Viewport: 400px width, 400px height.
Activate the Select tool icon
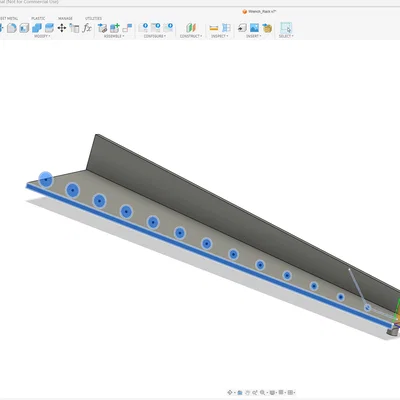click(x=286, y=28)
